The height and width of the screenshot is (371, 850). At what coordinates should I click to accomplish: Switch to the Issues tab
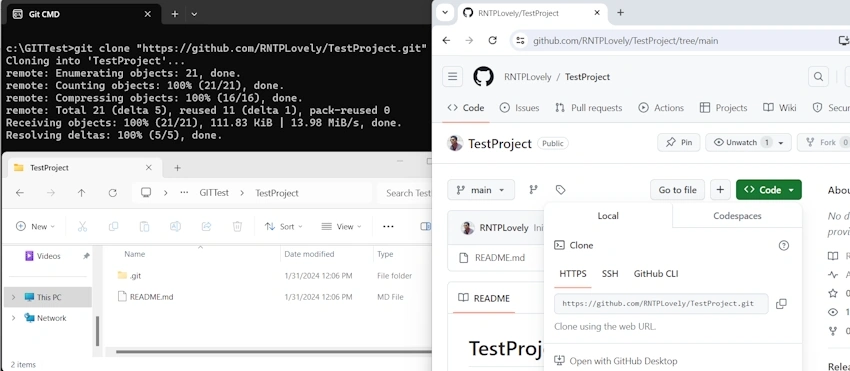pyautogui.click(x=519, y=107)
